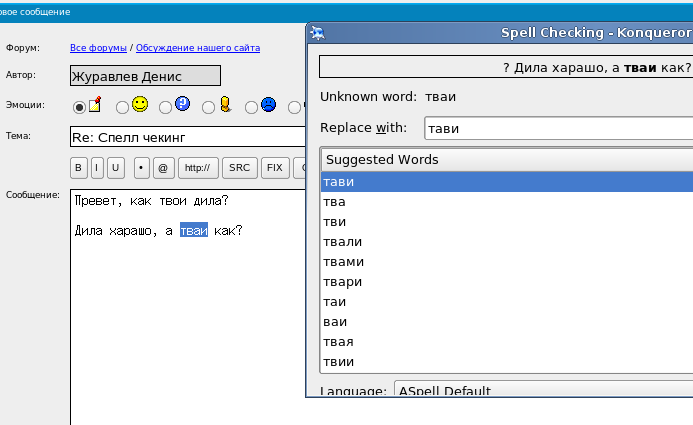Pick suggestion "твари" from the list
The width and height of the screenshot is (693, 425).
[343, 281]
